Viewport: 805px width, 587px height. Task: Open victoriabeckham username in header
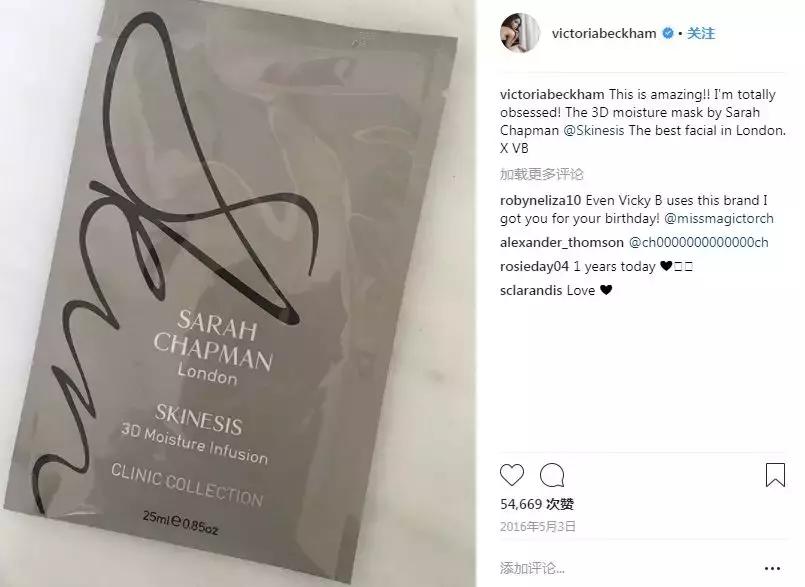pyautogui.click(x=604, y=33)
